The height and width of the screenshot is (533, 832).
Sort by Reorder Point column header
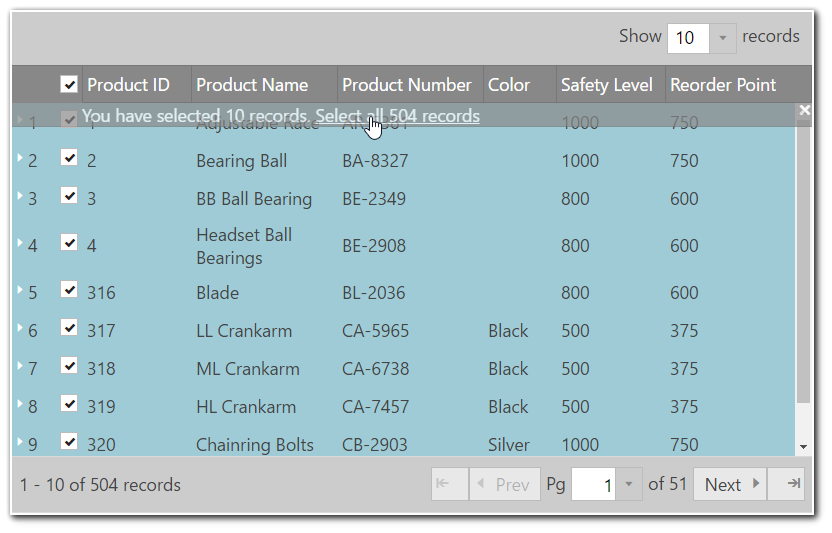click(723, 85)
